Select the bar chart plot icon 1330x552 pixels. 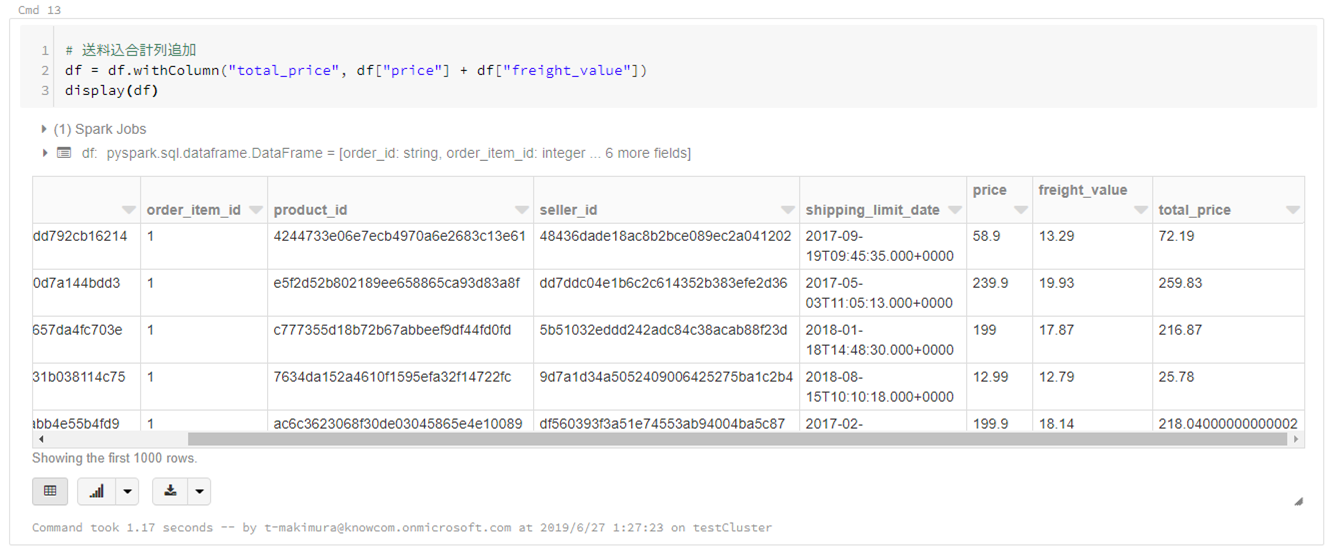coord(97,491)
